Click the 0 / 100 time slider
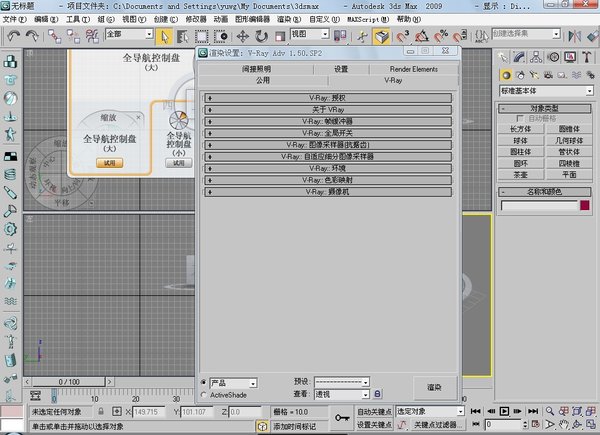600x435 pixels. coord(69,382)
